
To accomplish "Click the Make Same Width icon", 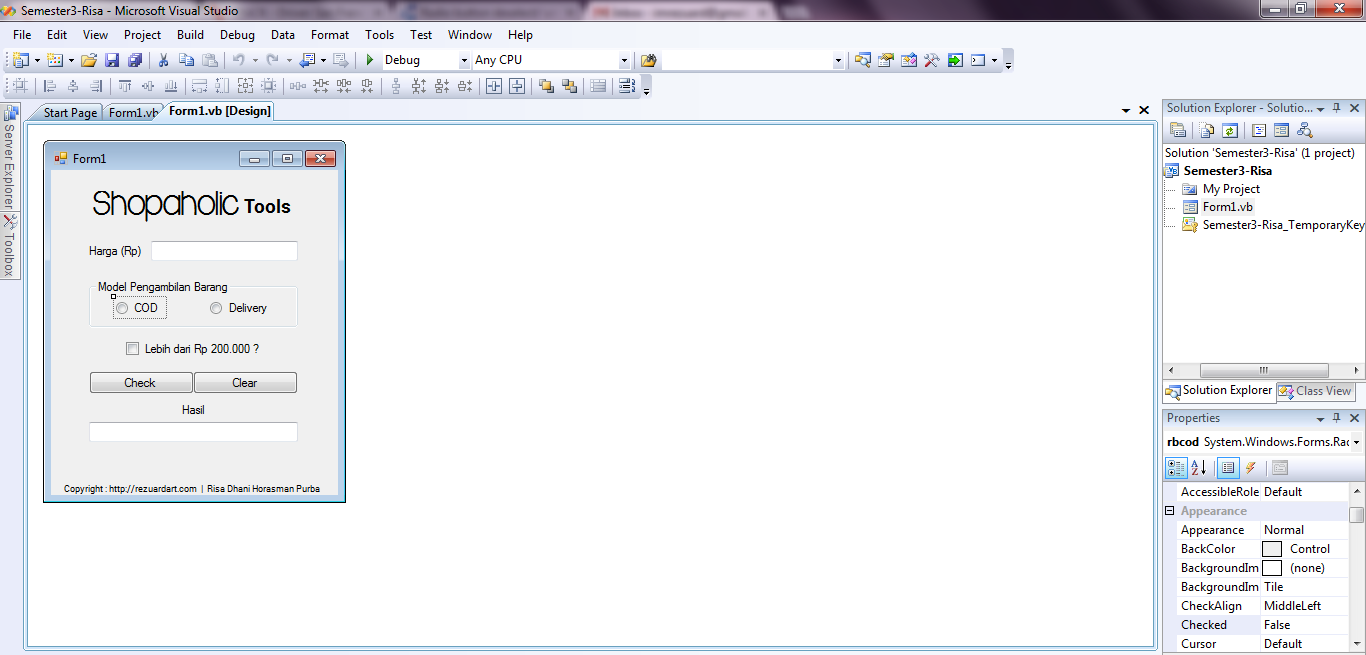I will (199, 86).
